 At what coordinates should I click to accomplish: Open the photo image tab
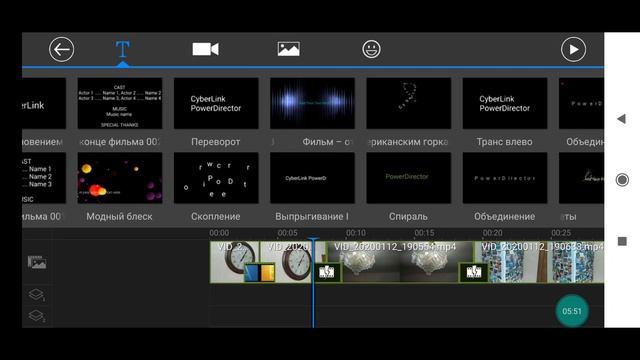point(289,49)
